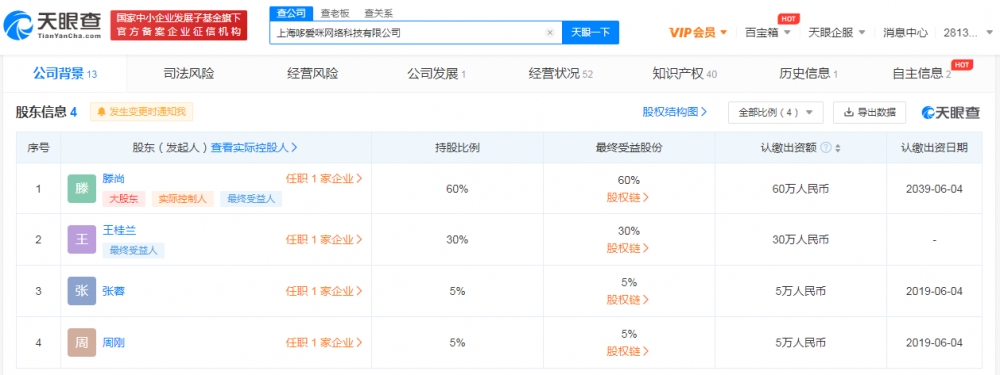This screenshot has width=1000, height=375.
Task: Click the 导出数据 export button
Action: 869,112
